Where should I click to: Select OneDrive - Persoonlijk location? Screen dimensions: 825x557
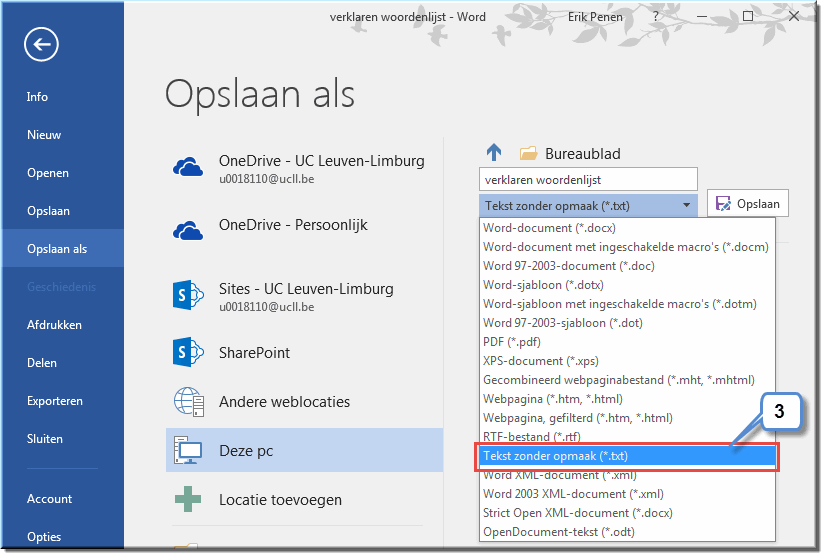click(x=305, y=230)
